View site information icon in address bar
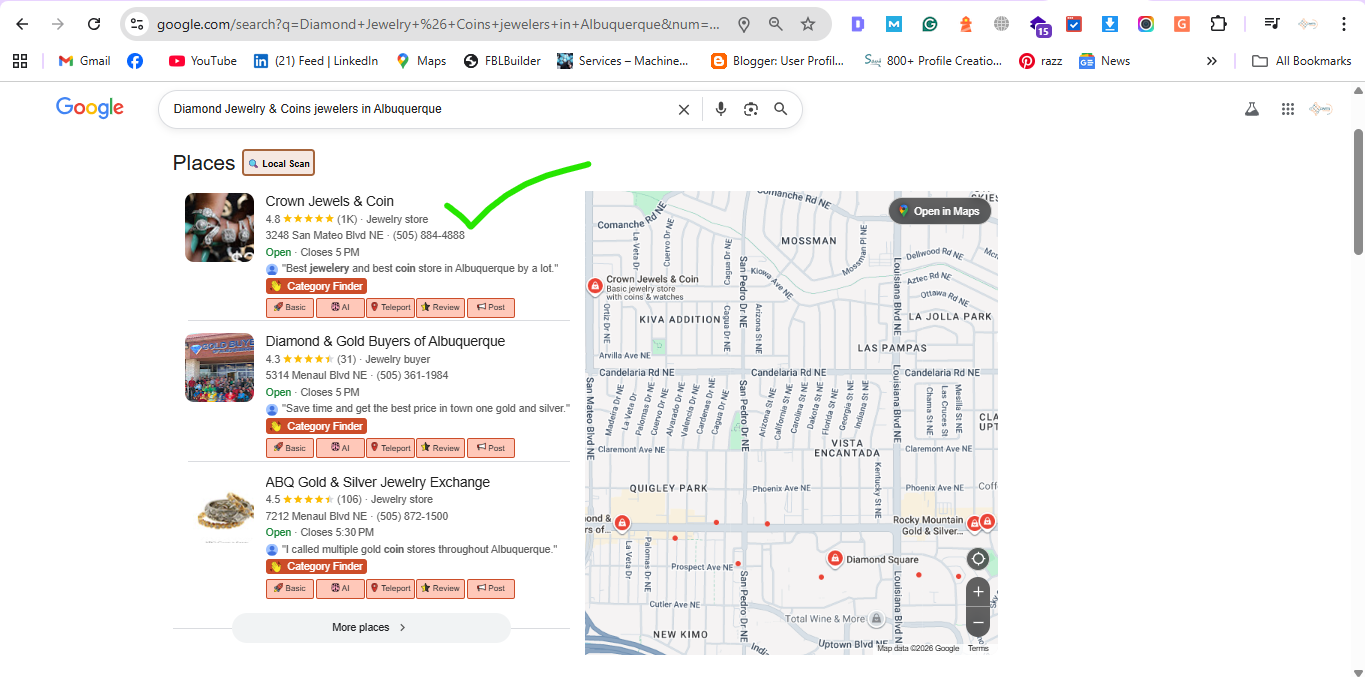 [x=137, y=24]
